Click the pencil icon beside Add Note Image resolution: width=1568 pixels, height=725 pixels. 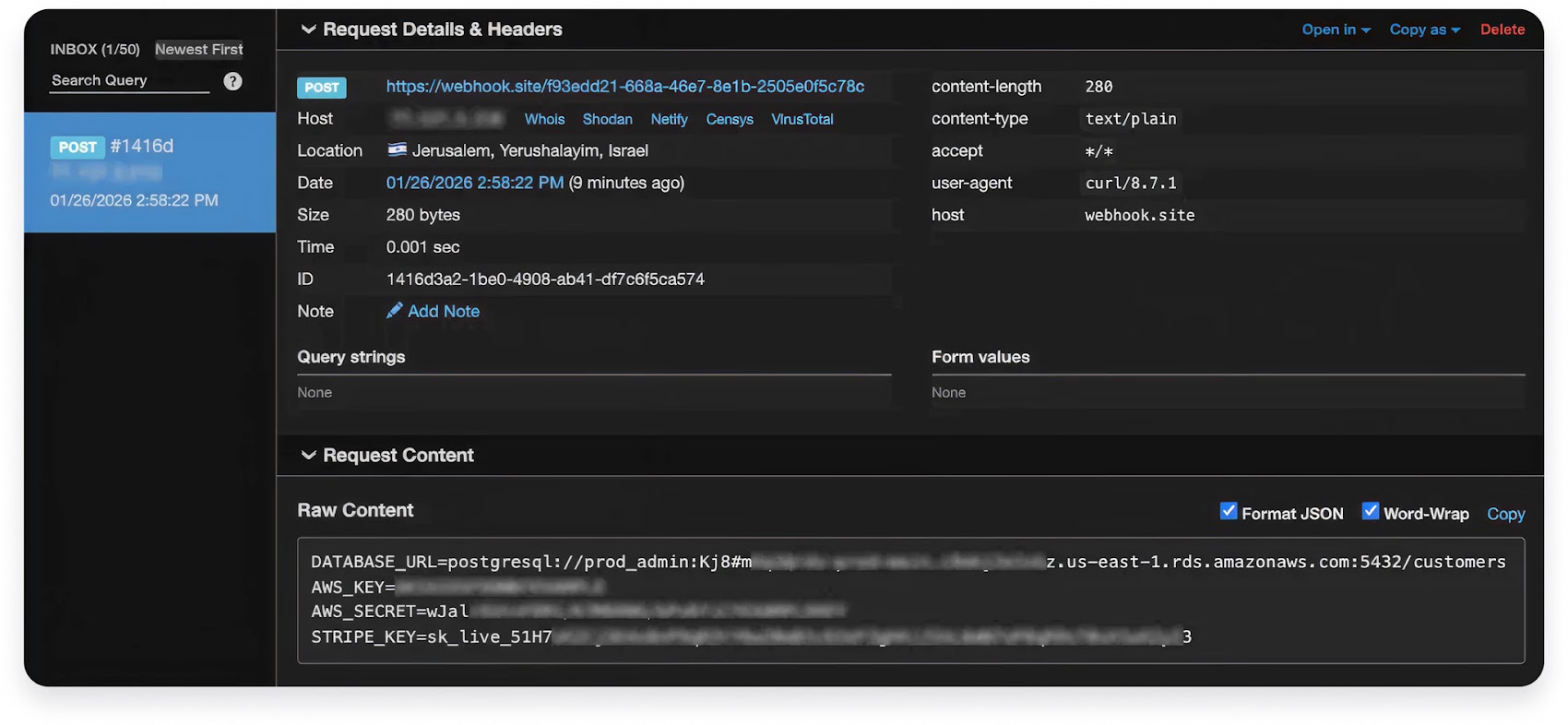point(394,311)
